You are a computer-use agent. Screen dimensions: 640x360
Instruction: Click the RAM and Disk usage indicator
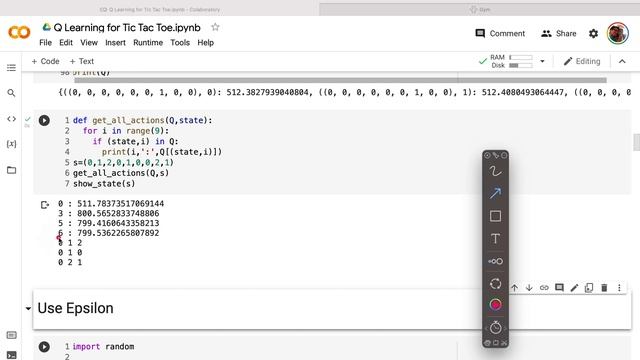tap(505, 61)
